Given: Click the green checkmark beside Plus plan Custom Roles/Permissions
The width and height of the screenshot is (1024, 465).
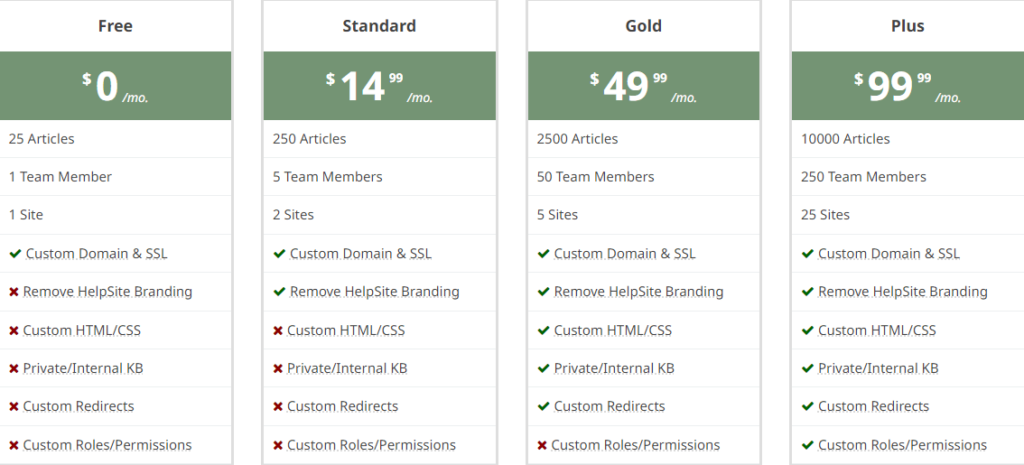Looking at the screenshot, I should click(x=807, y=445).
